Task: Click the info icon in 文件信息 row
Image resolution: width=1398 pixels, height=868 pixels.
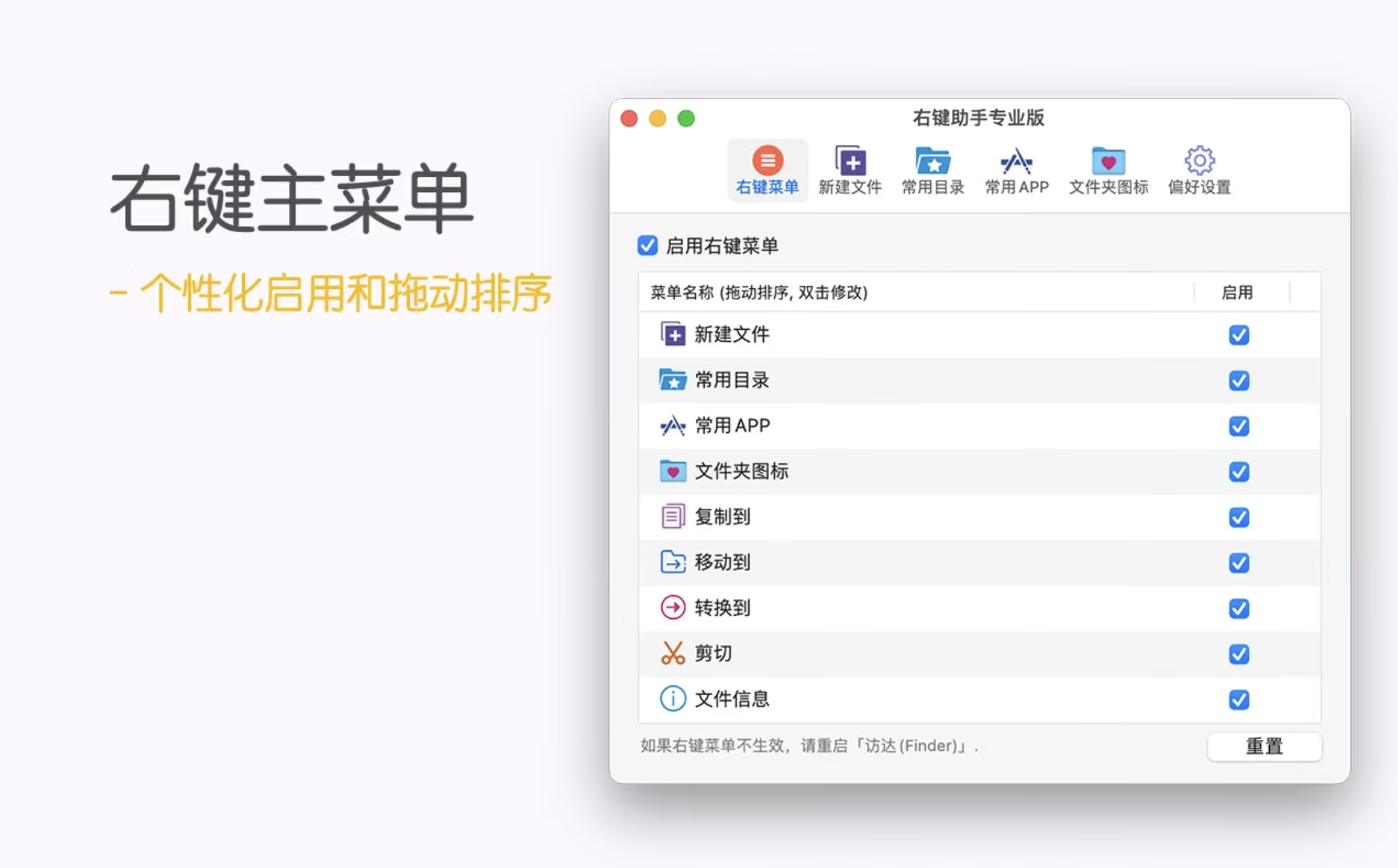Action: pyautogui.click(x=673, y=699)
